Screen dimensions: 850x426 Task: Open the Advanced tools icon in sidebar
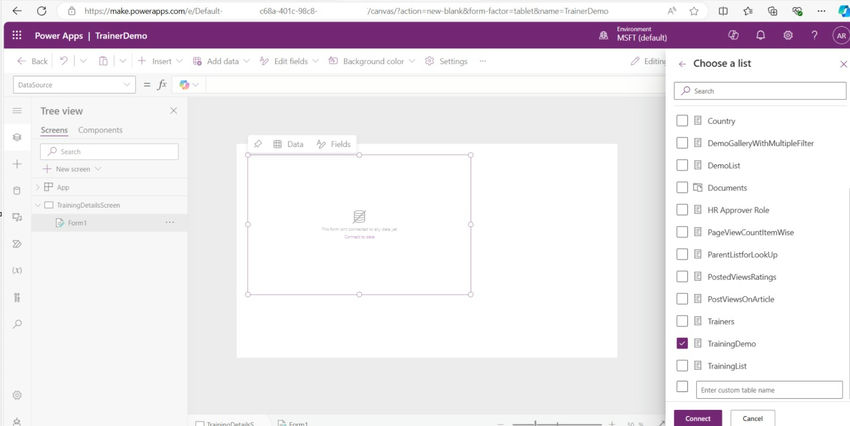click(x=17, y=297)
